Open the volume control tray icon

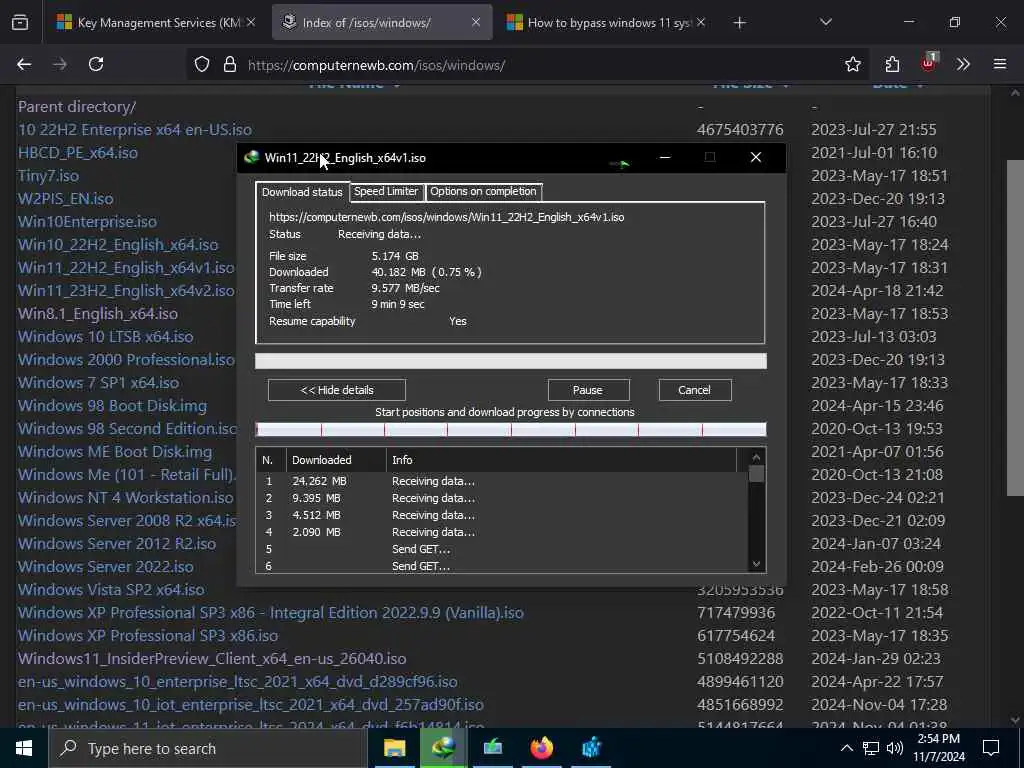[x=895, y=748]
